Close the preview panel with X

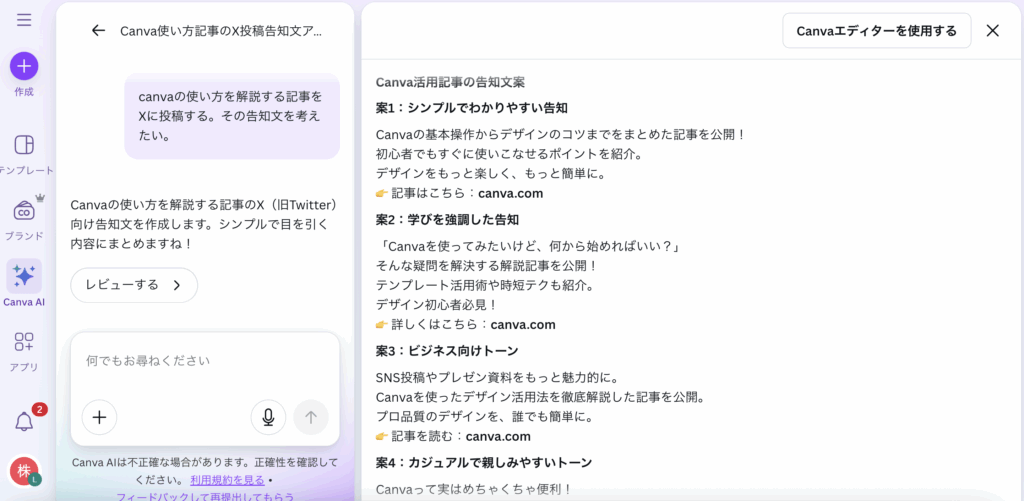coord(992,31)
